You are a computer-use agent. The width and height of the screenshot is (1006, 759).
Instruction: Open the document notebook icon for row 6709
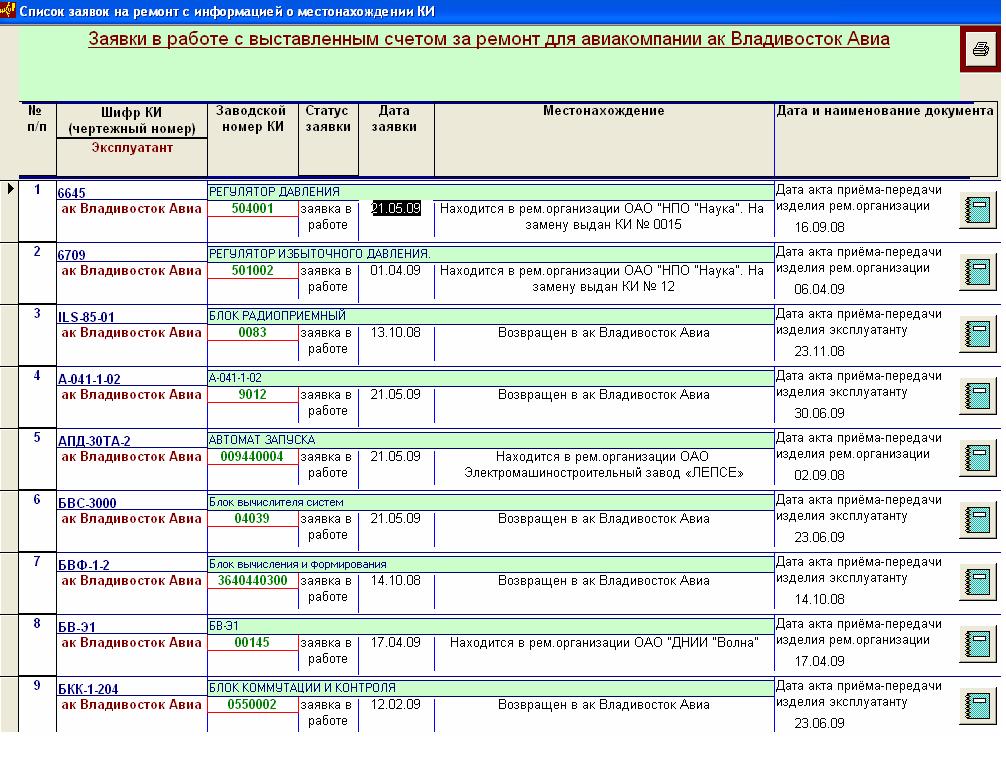point(978,272)
